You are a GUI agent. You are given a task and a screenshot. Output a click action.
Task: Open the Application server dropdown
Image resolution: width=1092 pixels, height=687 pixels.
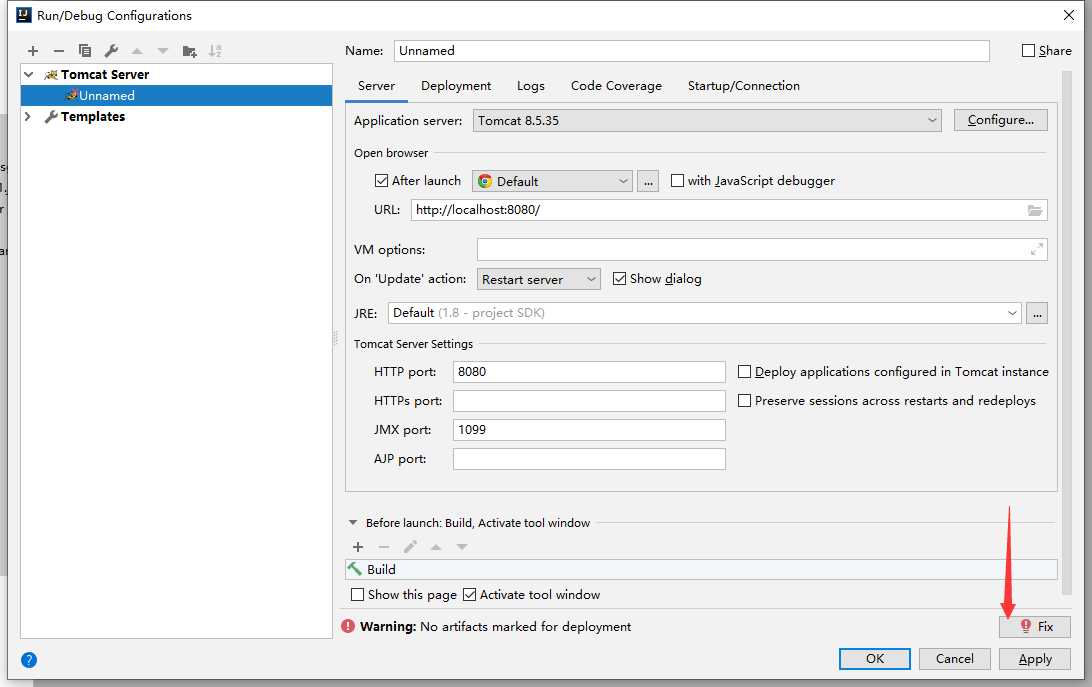tap(707, 121)
